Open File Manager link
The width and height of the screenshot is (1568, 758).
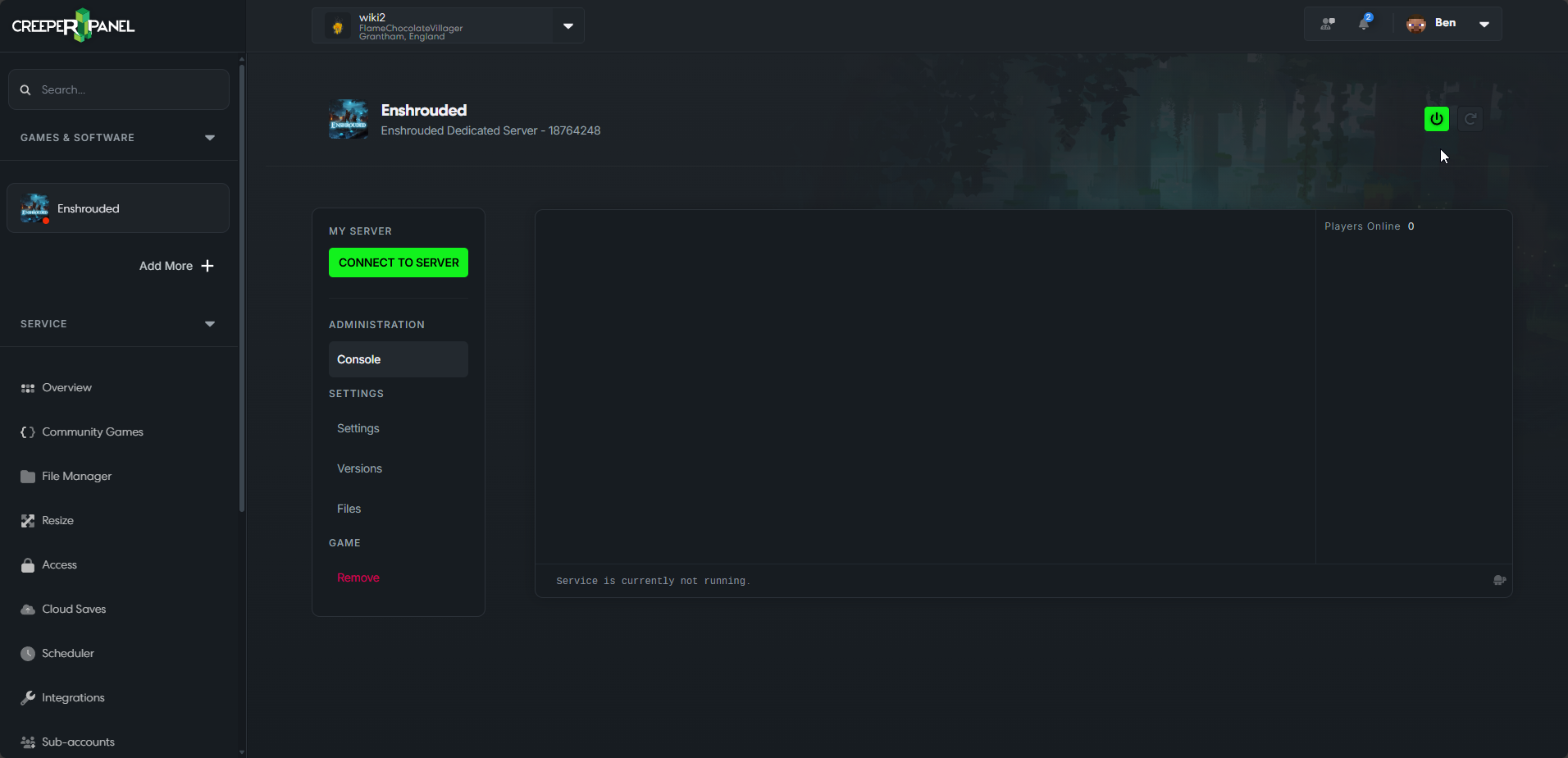[x=76, y=477]
